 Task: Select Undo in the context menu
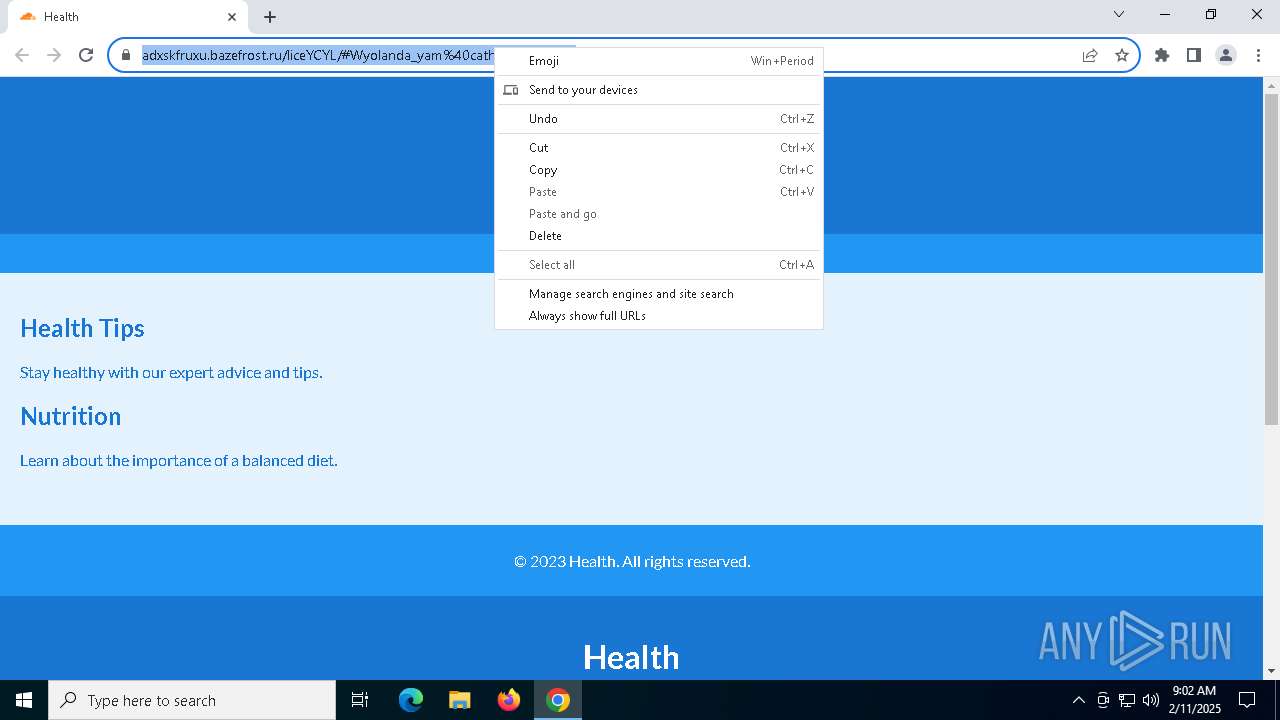click(659, 119)
